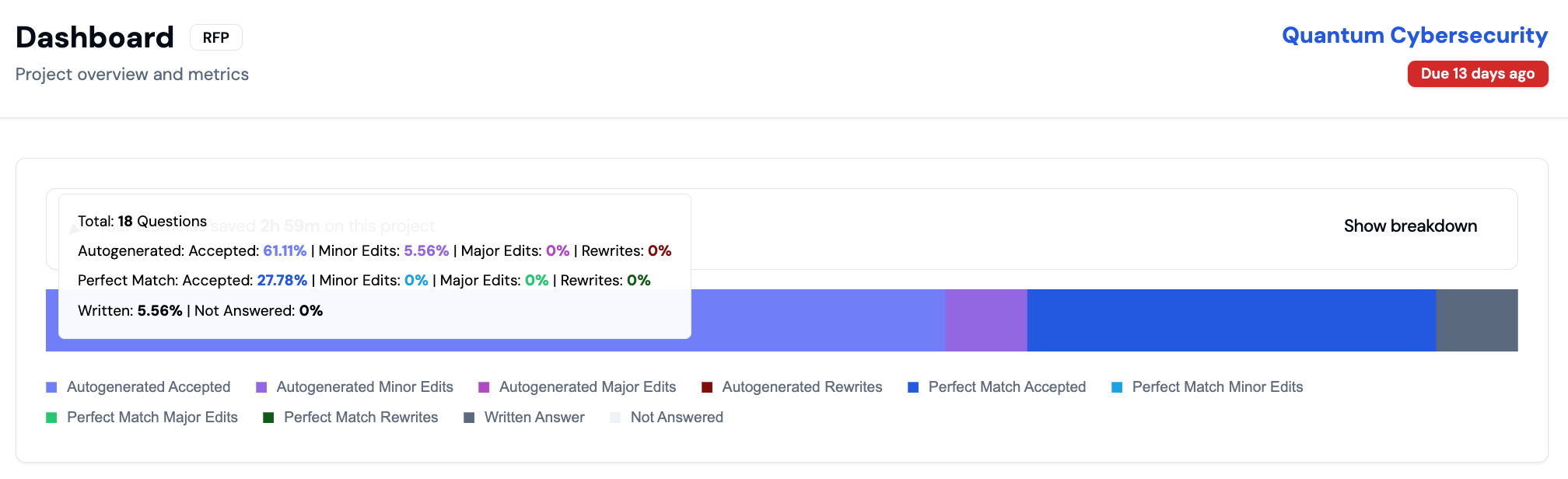
Task: Toggle Perfect Match Major Edits legend swatch
Action: (51, 418)
